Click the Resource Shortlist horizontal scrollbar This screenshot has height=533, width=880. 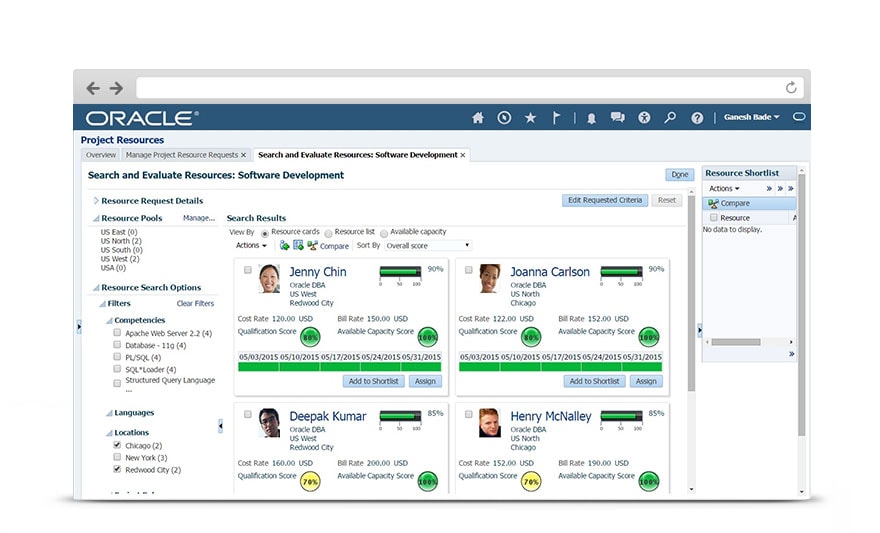(x=736, y=342)
